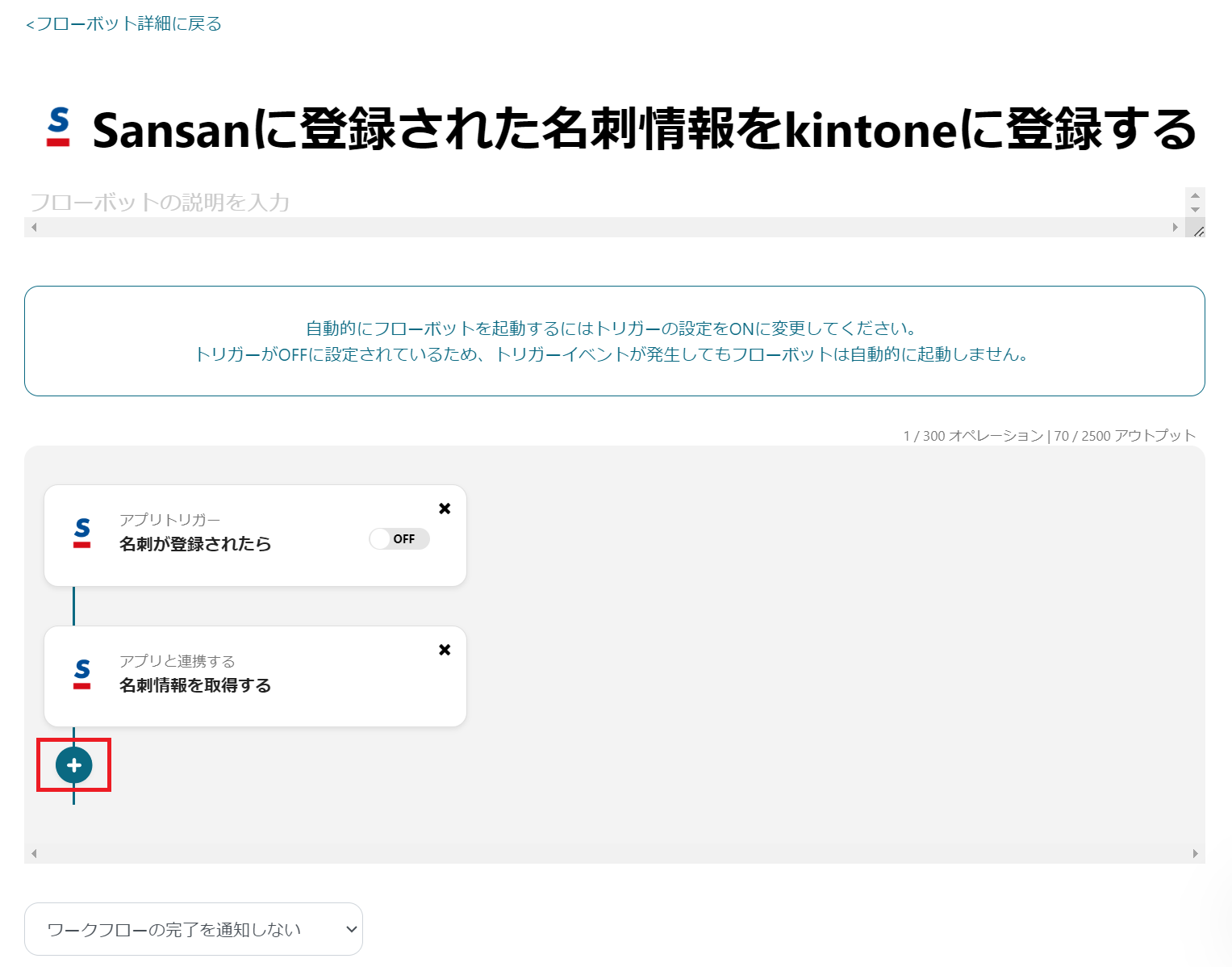Click the description box scroll up arrow
1232x967 pixels.
pos(1195,195)
